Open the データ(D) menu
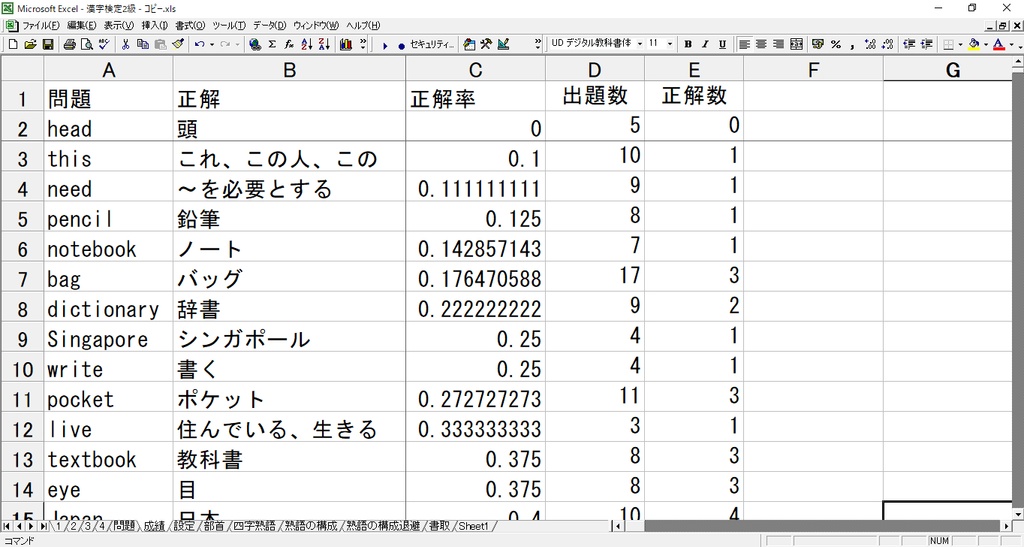The width and height of the screenshot is (1024, 547). click(269, 25)
